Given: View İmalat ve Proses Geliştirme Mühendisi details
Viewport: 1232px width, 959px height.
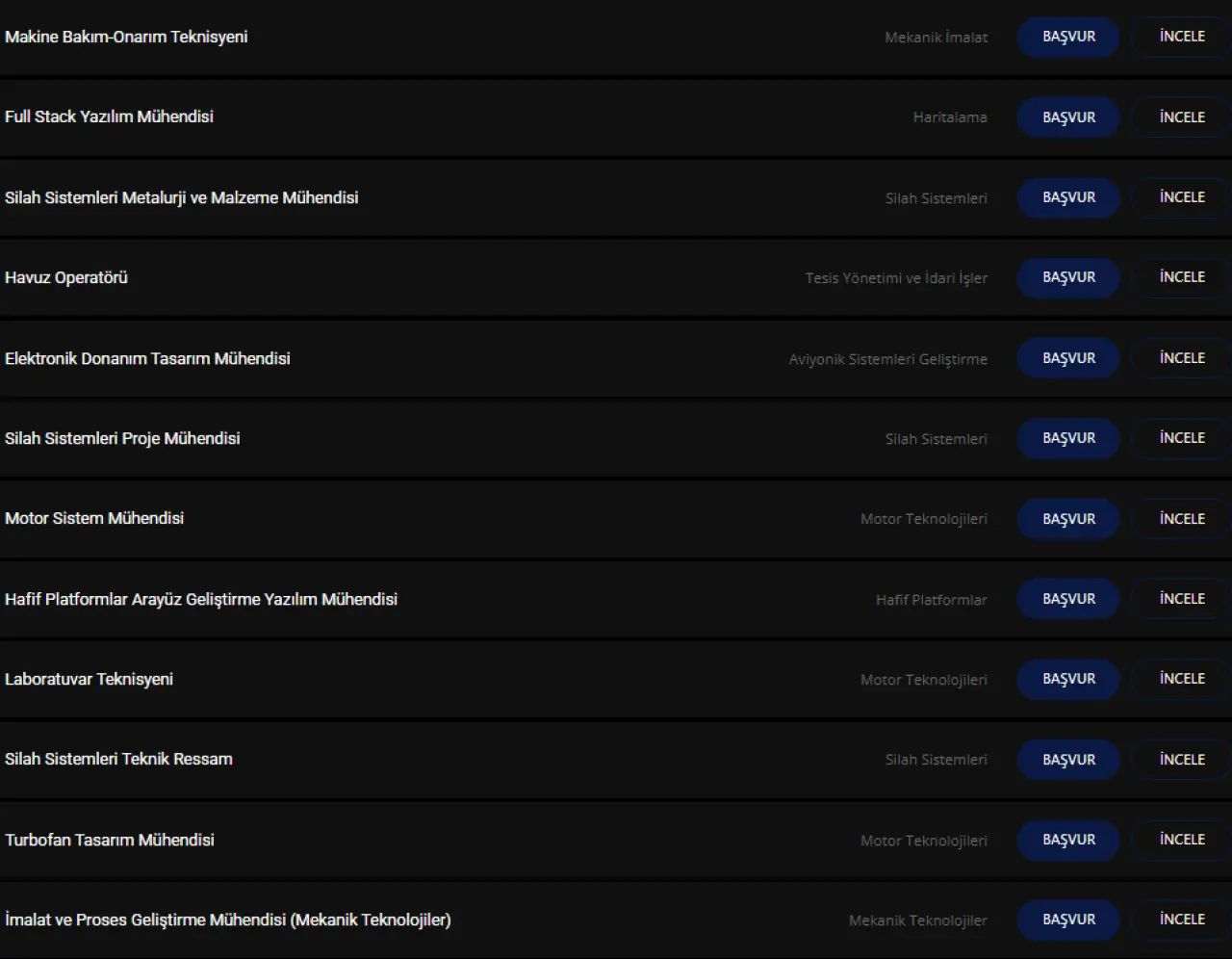Looking at the screenshot, I should coord(1182,920).
